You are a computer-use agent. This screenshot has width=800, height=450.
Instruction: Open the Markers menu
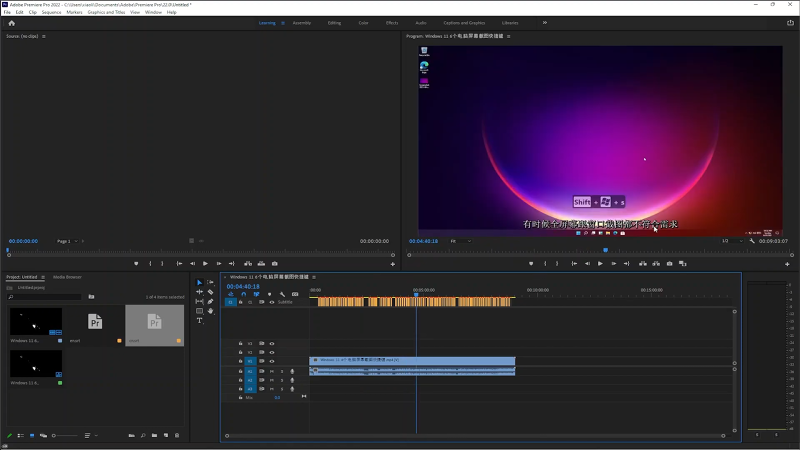[74, 12]
